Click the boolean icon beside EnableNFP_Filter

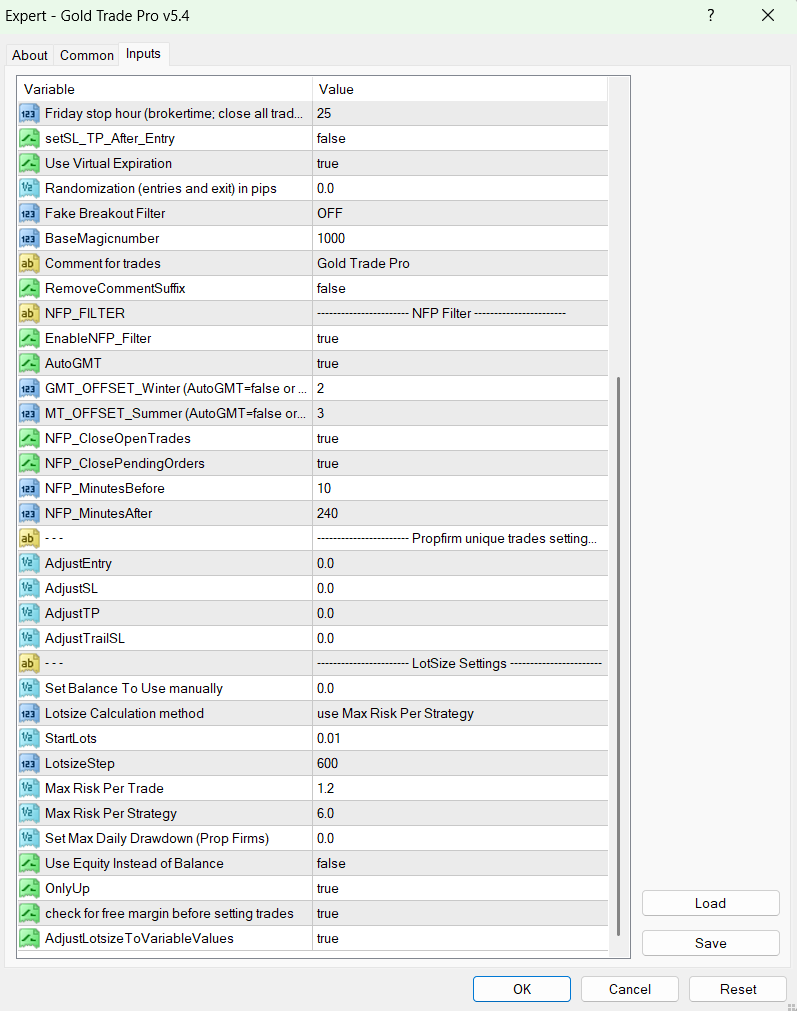click(x=29, y=338)
